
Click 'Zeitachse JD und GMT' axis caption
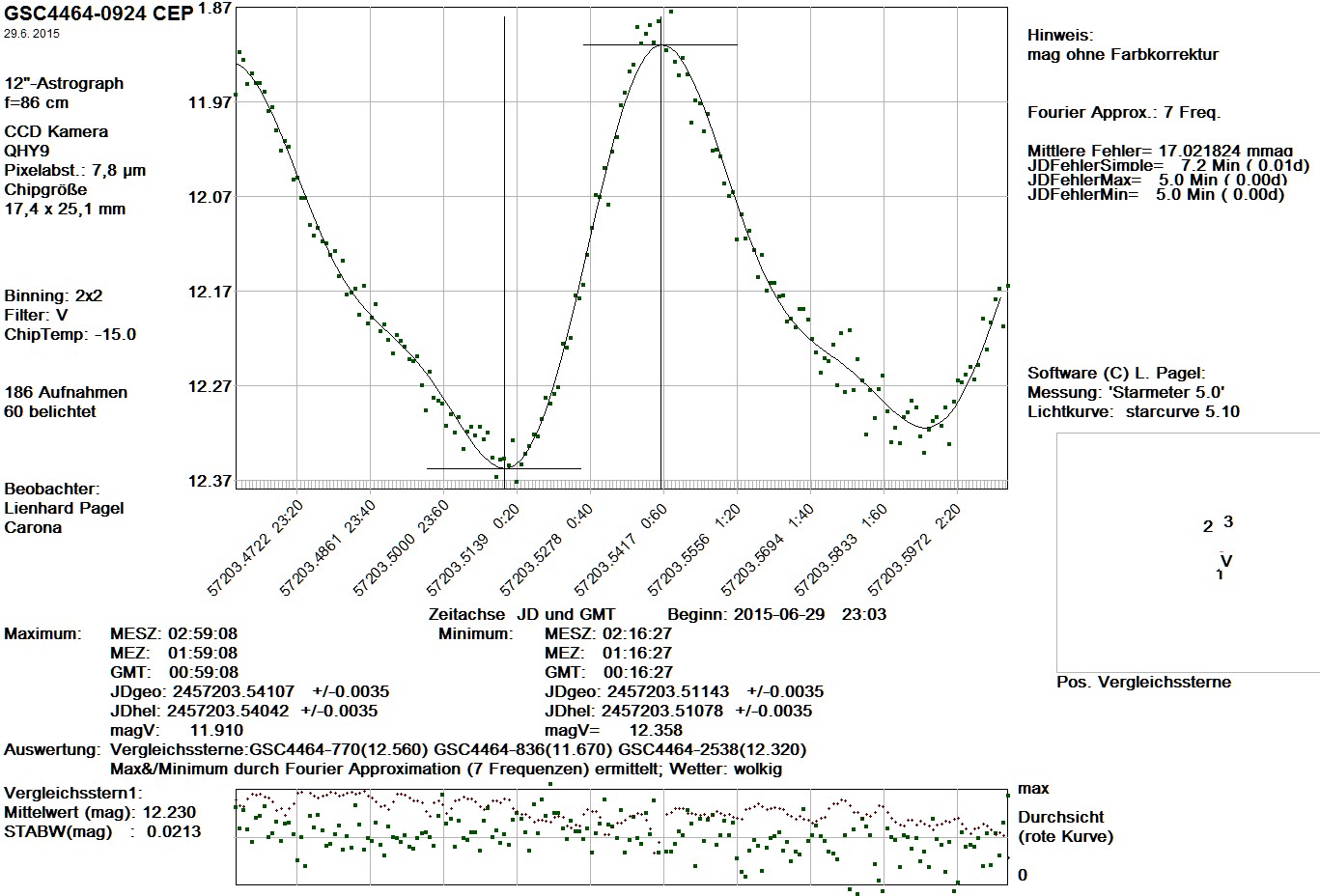tap(521, 614)
